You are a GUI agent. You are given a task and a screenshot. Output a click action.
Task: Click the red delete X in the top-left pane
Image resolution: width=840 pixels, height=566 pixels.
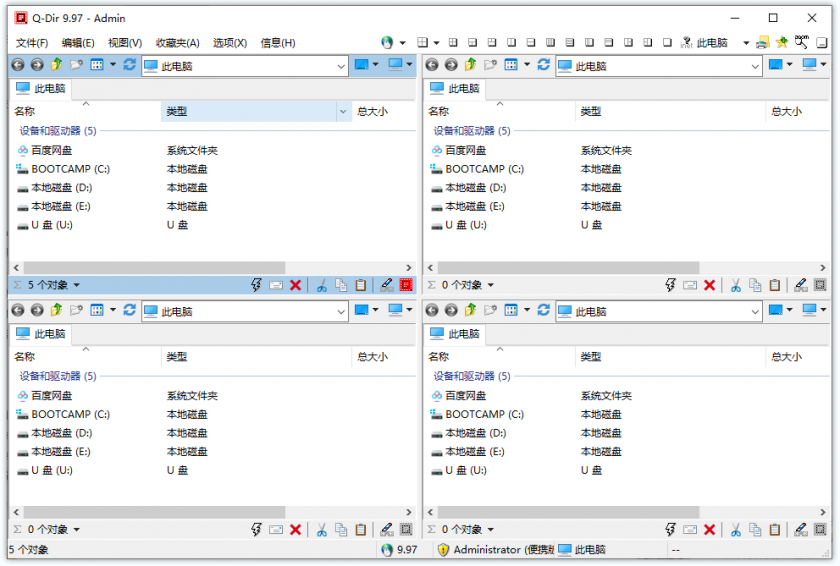tap(296, 285)
